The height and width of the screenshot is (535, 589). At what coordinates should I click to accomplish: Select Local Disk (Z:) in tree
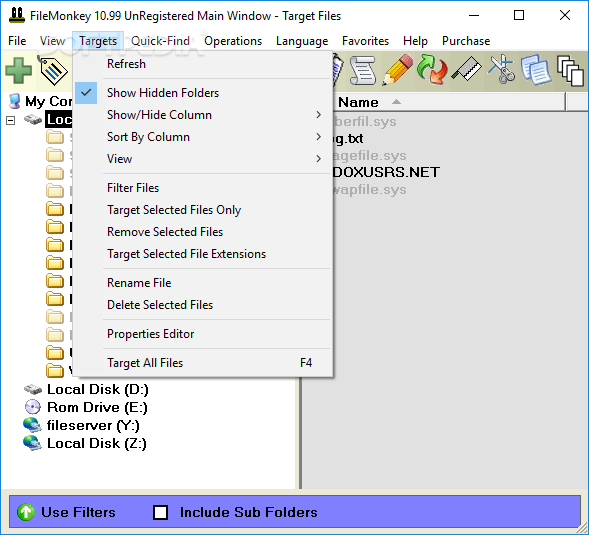97,443
